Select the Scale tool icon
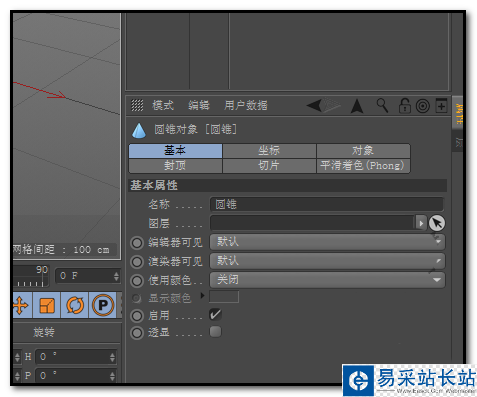Screen dimensions: 477x397 [x=47, y=305]
